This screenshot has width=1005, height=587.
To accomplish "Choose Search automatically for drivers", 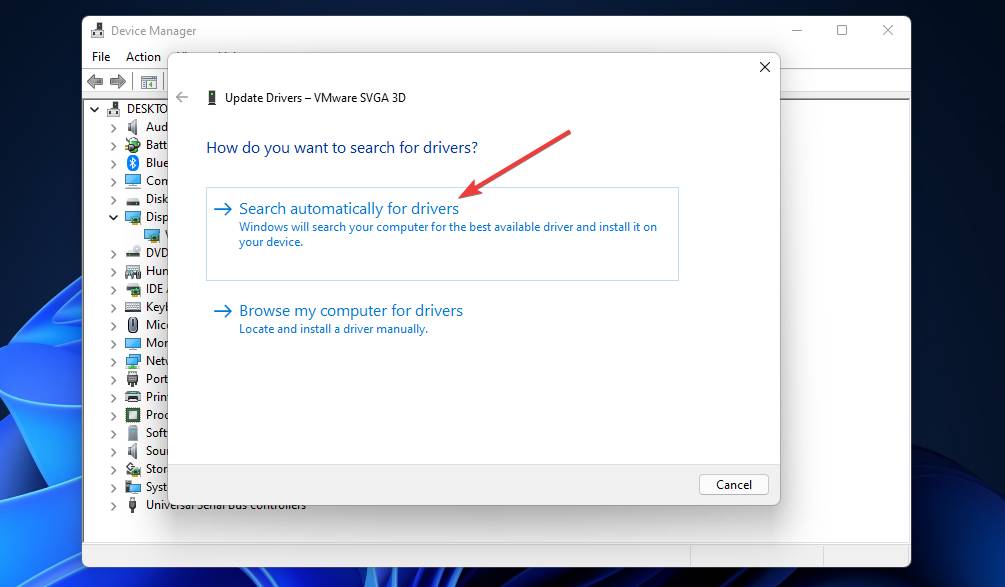I will (442, 234).
